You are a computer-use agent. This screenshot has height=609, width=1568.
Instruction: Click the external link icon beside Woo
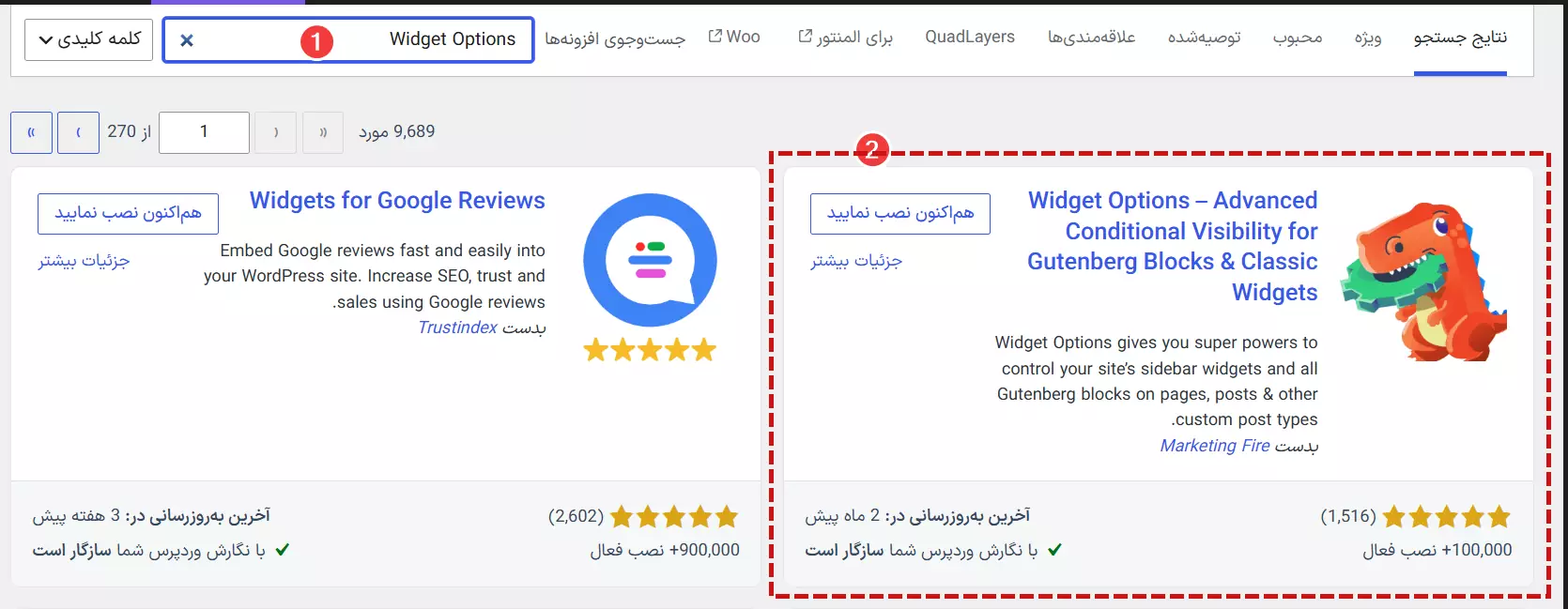pos(715,37)
